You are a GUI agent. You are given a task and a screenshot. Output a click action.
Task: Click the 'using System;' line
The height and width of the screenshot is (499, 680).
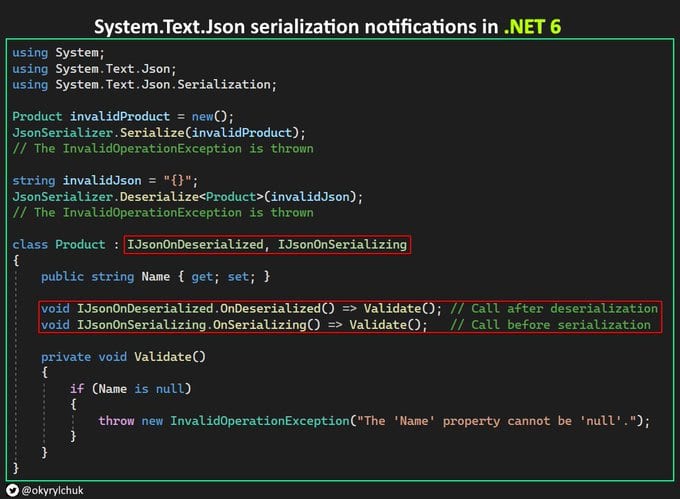coord(58,52)
